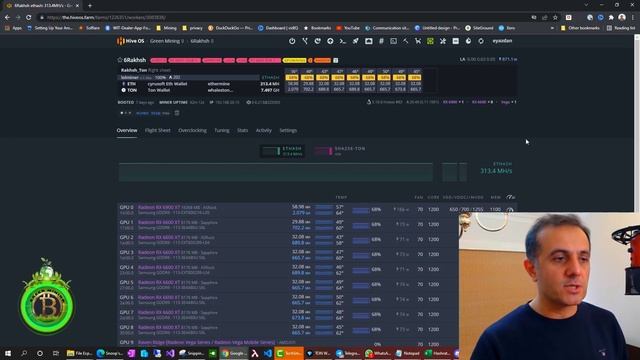Click the circular sync icon before eyazdan
640x360 pixels.
pyautogui.click(x=481, y=41)
